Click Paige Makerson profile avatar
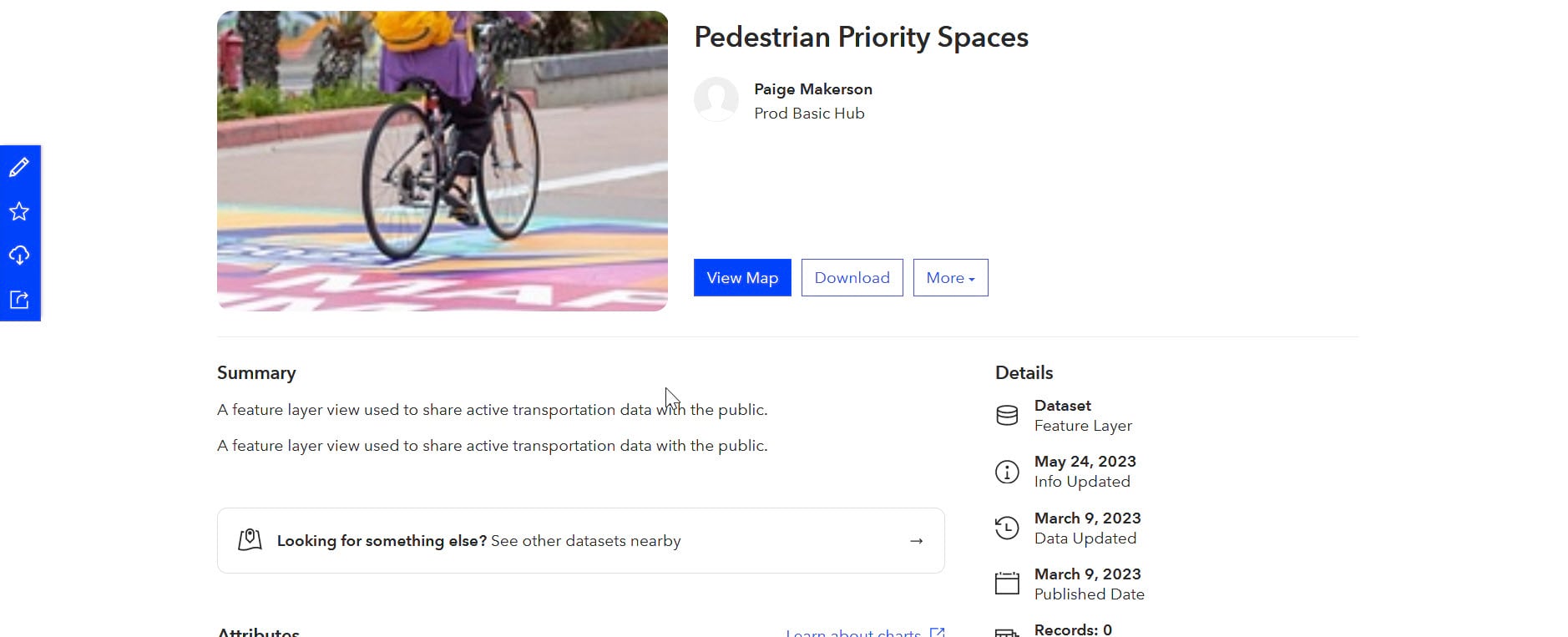This screenshot has width=1568, height=637. pos(716,100)
